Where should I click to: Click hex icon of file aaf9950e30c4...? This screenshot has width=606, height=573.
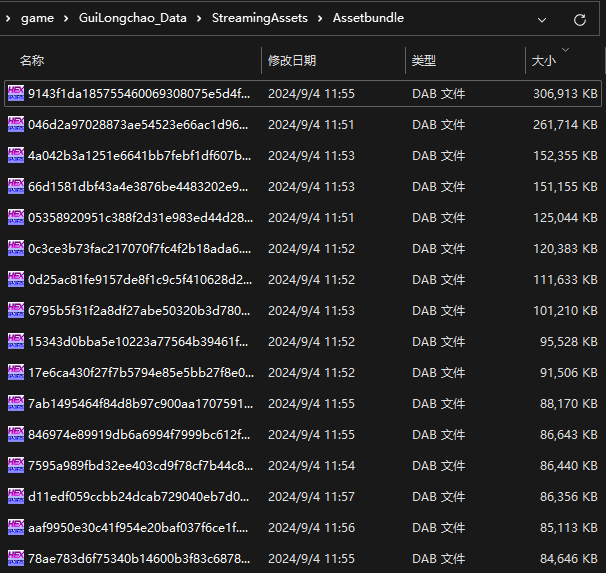(x=16, y=527)
